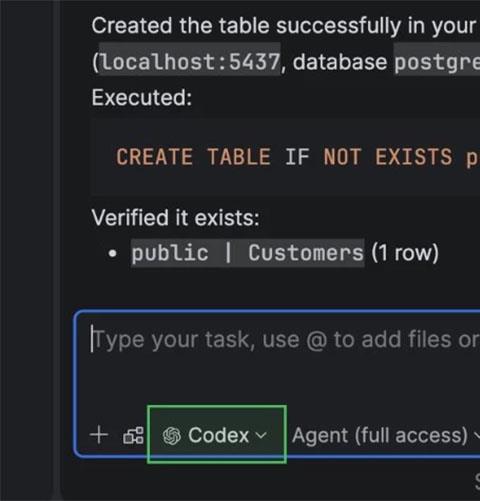Select the postgre database name snippet
Image resolution: width=480 pixels, height=501 pixels.
pos(437,62)
